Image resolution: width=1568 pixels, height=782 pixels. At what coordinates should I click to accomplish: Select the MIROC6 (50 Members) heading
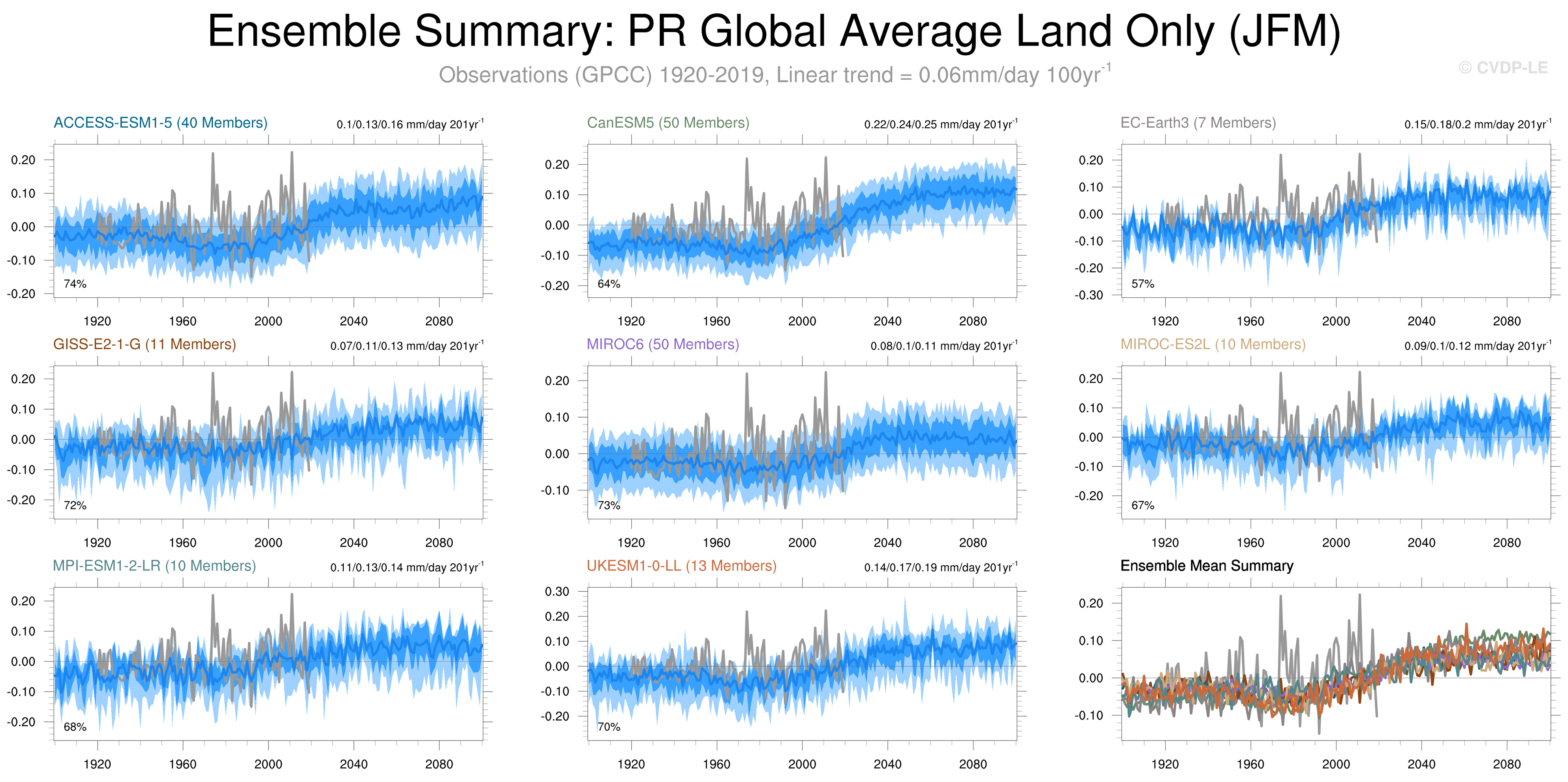coord(662,344)
